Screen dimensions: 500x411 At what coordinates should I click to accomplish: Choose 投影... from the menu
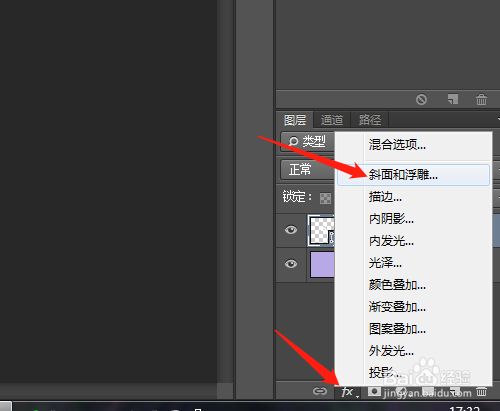point(413,372)
